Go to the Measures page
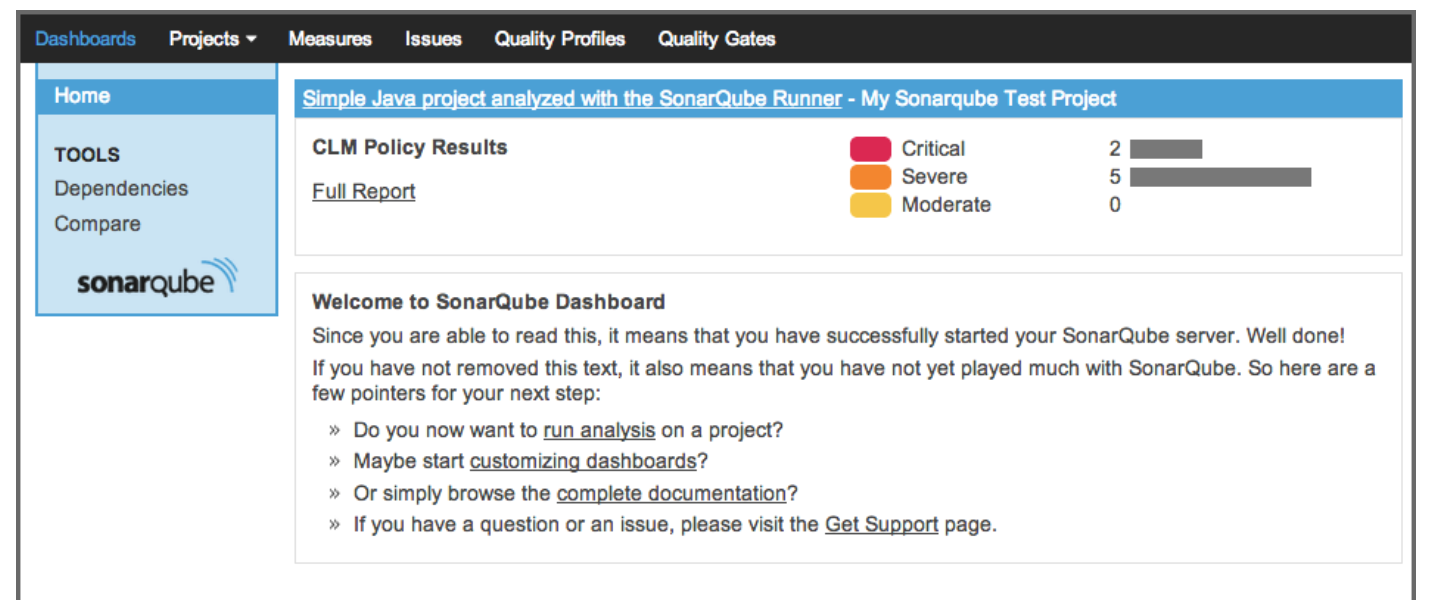 tap(330, 39)
